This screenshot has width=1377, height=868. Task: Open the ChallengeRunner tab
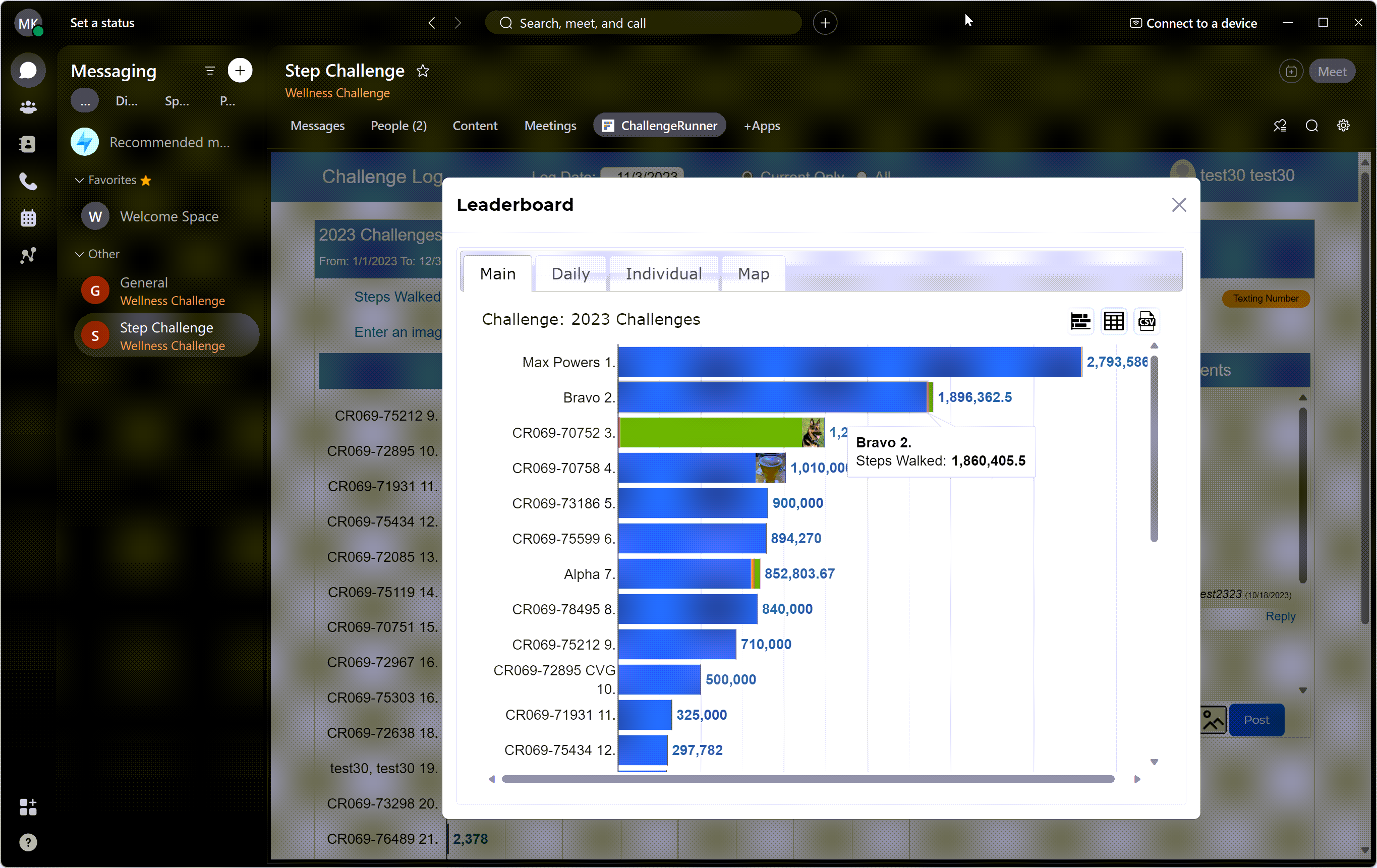pos(659,126)
